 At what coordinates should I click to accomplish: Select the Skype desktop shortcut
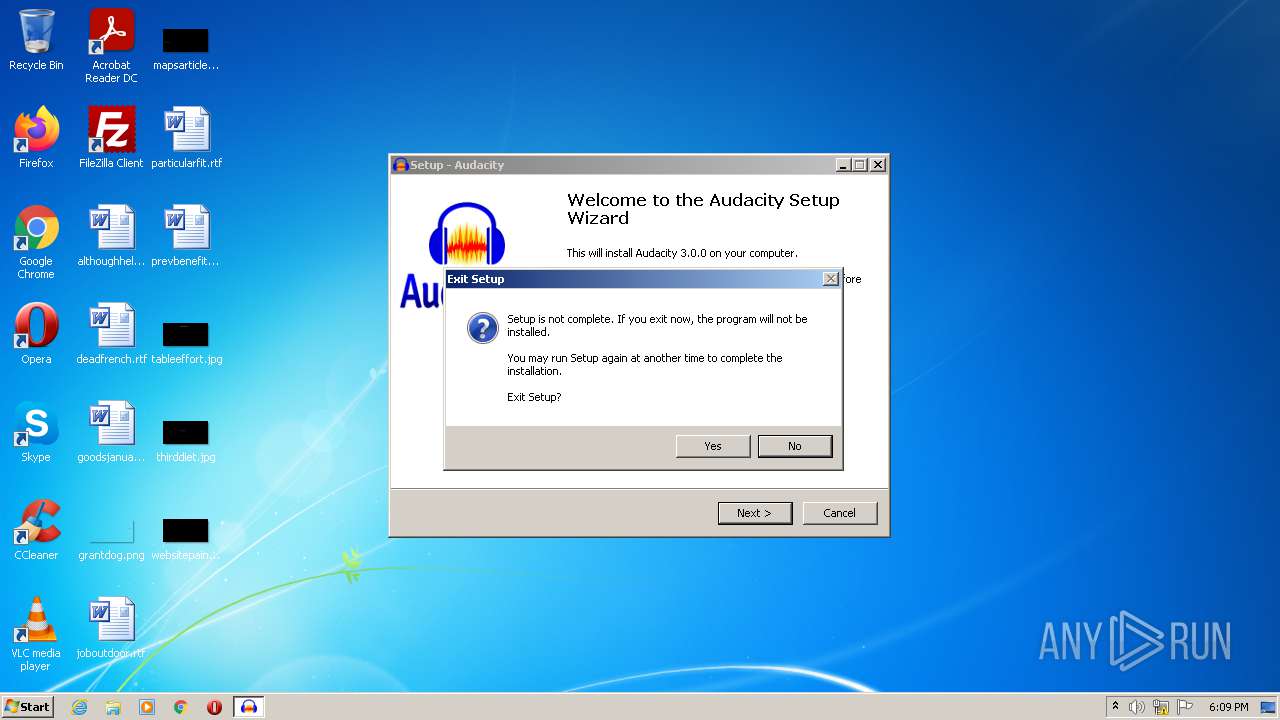pos(36,432)
